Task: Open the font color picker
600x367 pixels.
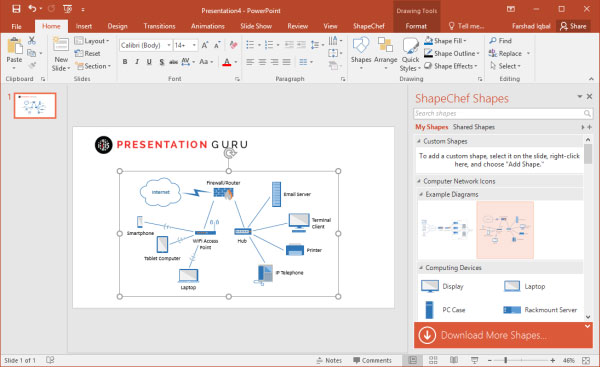Action: (236, 62)
